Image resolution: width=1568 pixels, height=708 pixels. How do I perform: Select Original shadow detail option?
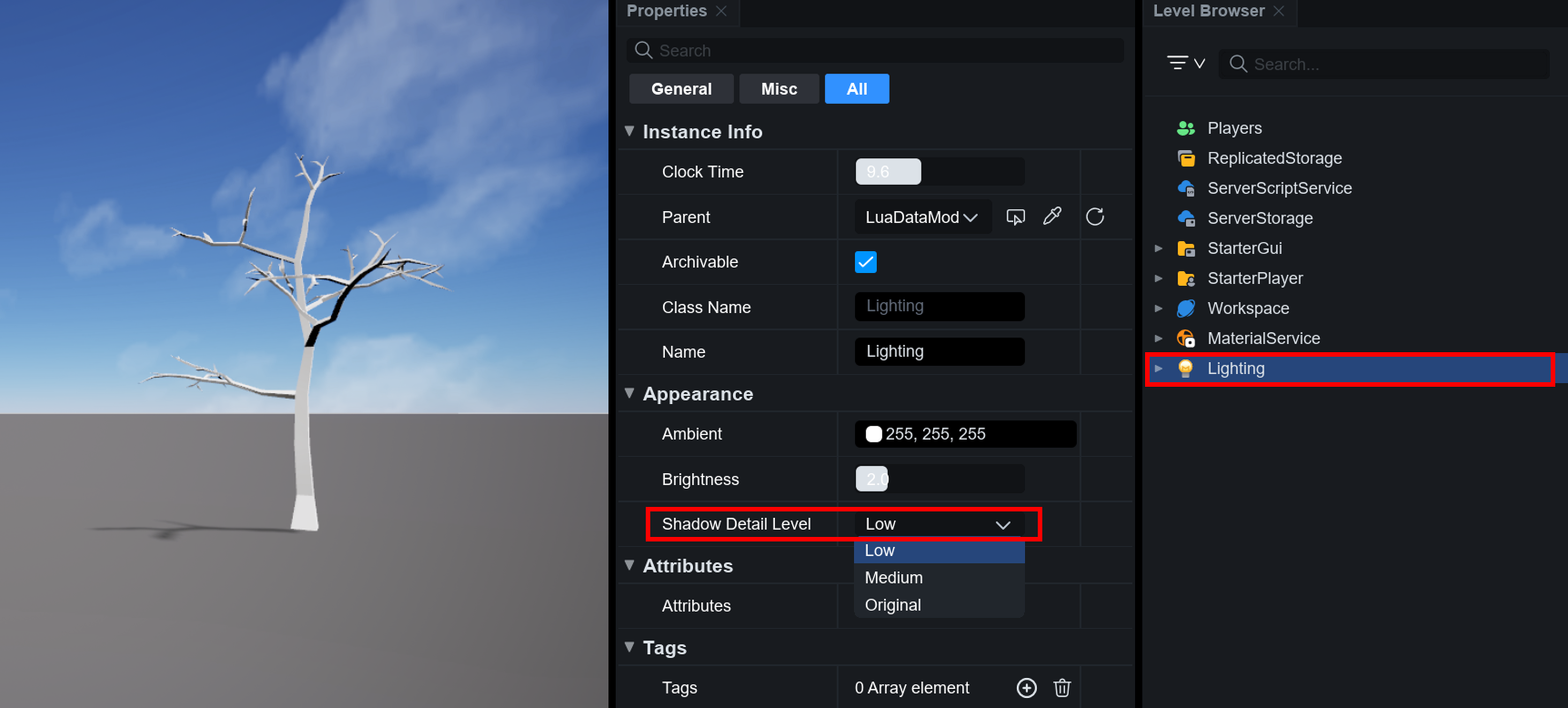pyautogui.click(x=893, y=605)
